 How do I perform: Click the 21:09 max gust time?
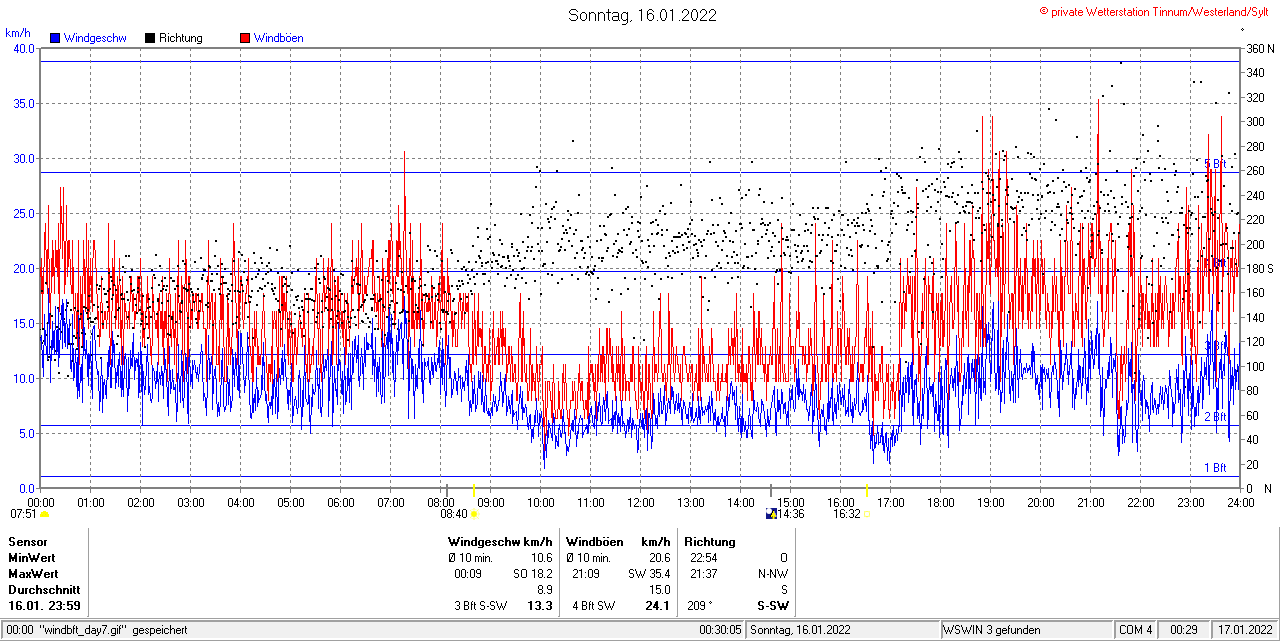[586, 574]
